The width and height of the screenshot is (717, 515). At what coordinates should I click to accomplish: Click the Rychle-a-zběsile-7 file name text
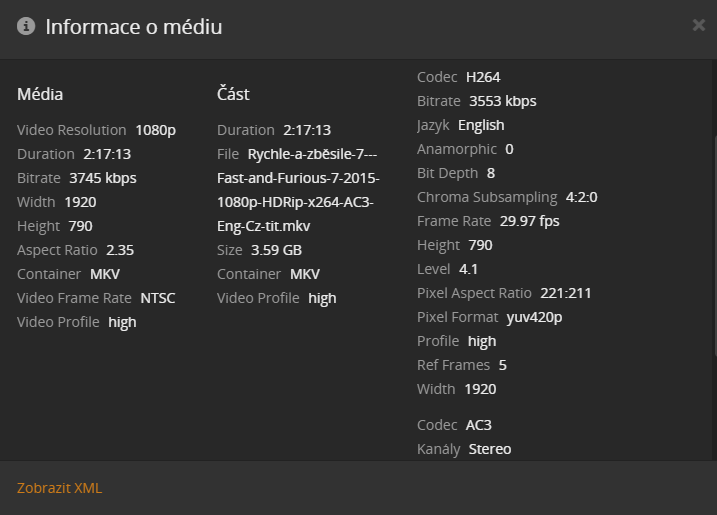(x=298, y=190)
